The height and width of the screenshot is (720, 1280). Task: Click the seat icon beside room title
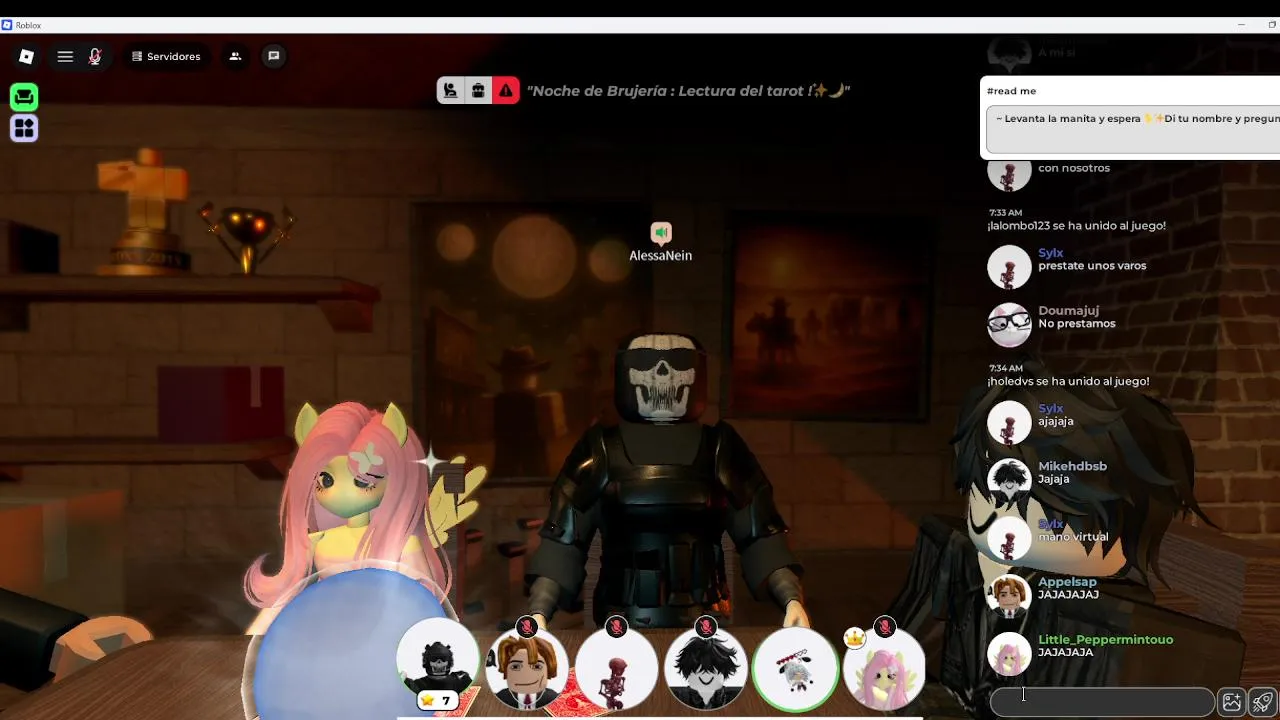coord(451,91)
